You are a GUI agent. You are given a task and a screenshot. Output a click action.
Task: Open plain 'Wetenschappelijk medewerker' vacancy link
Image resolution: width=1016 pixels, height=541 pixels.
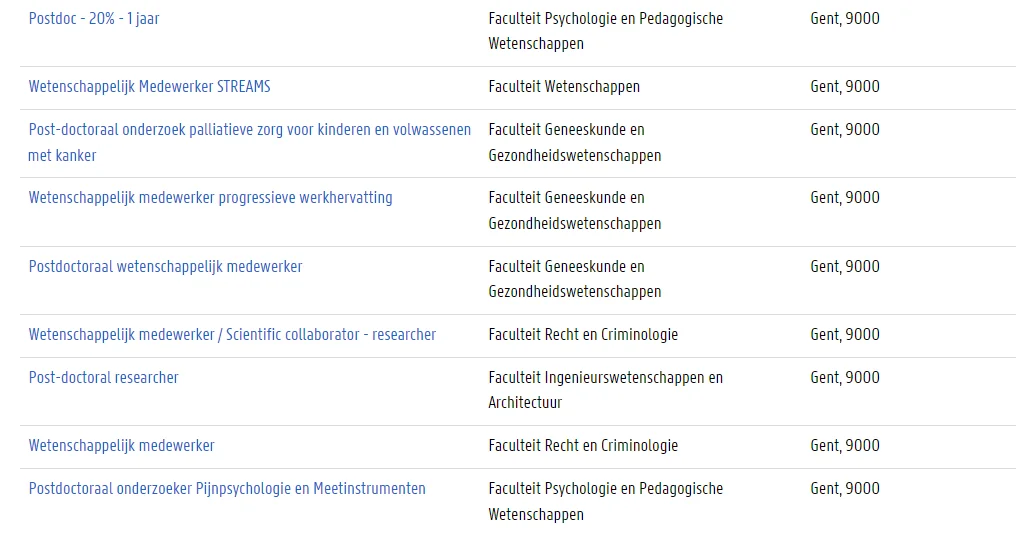coord(121,446)
